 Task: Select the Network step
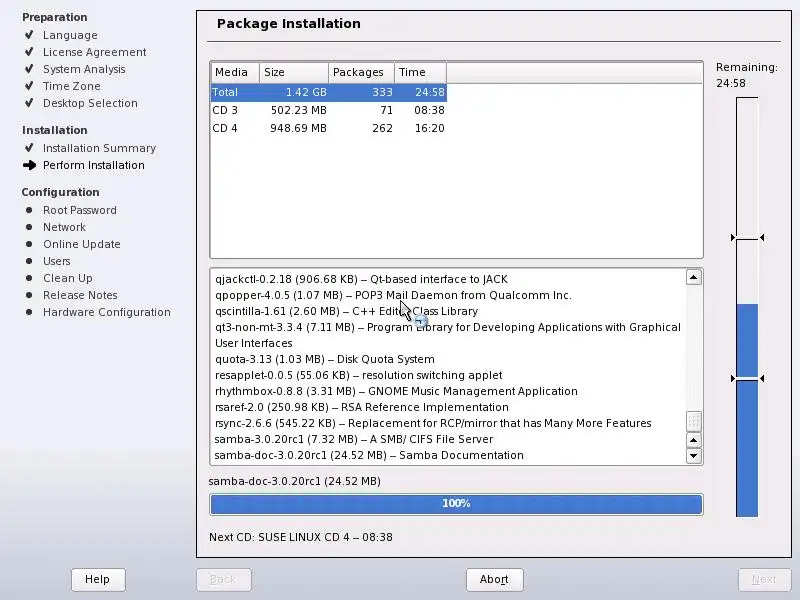(x=64, y=227)
